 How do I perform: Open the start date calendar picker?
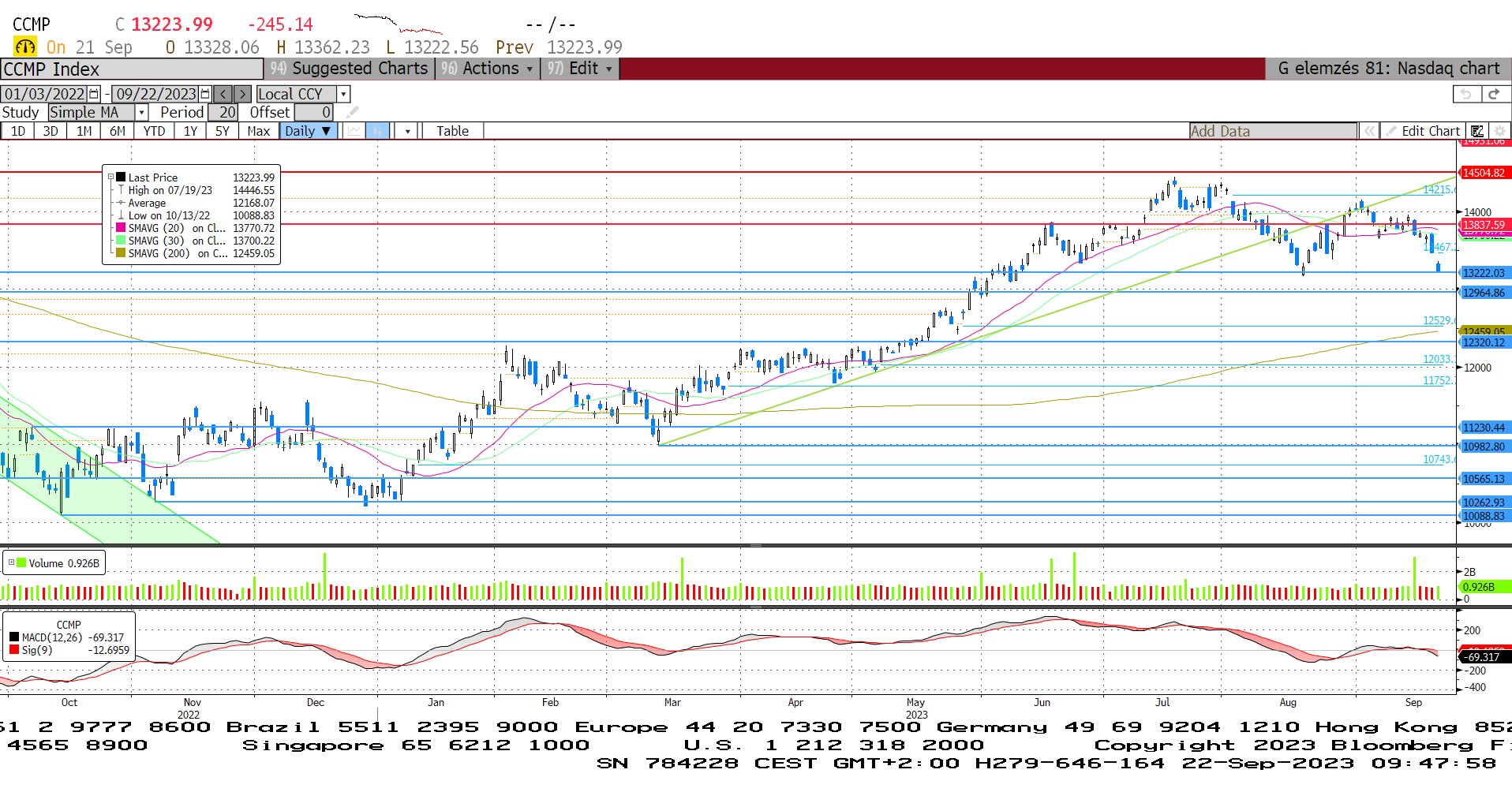pos(95,94)
